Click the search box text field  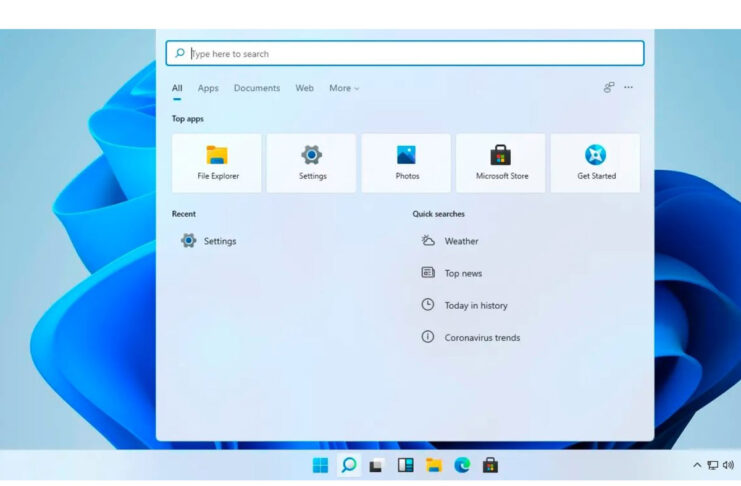(x=405, y=53)
